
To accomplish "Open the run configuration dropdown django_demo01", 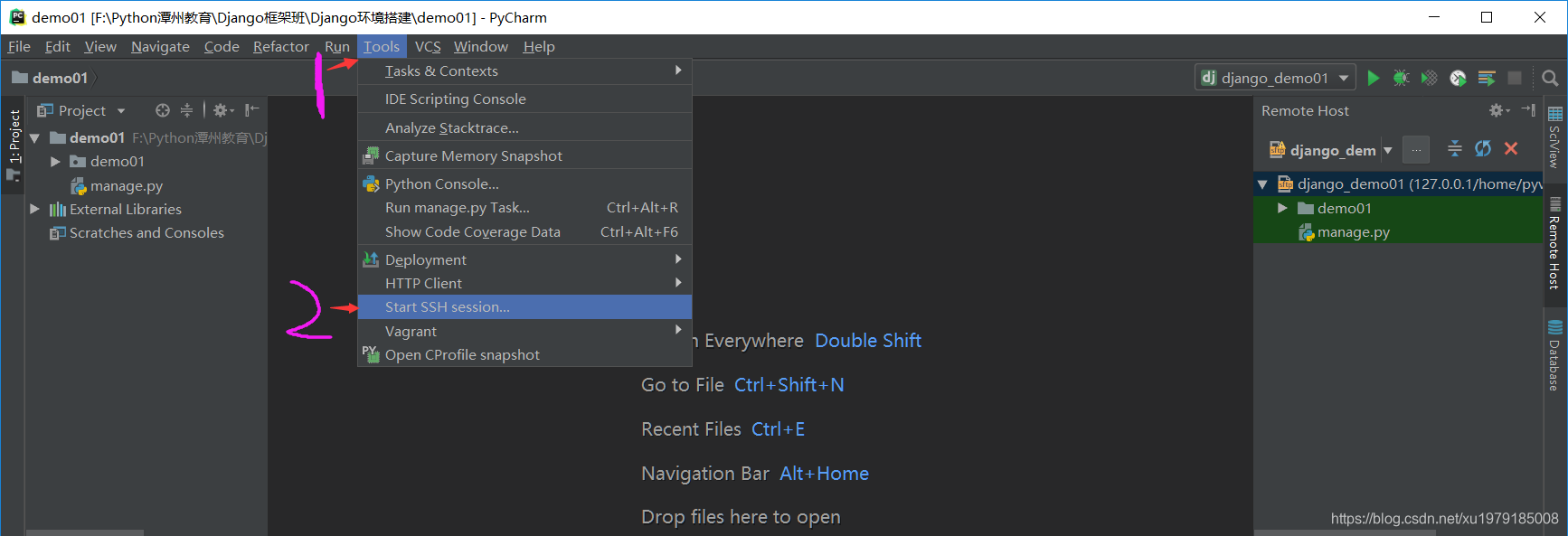I will (x=1275, y=78).
